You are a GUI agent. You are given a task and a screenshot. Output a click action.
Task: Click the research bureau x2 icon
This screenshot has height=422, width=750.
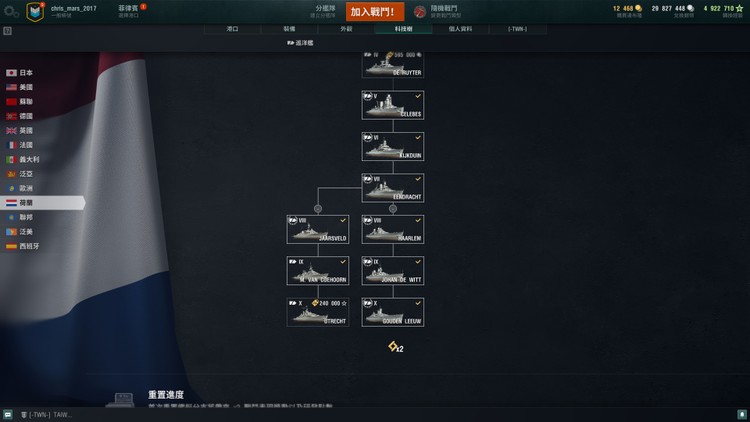(x=396, y=347)
